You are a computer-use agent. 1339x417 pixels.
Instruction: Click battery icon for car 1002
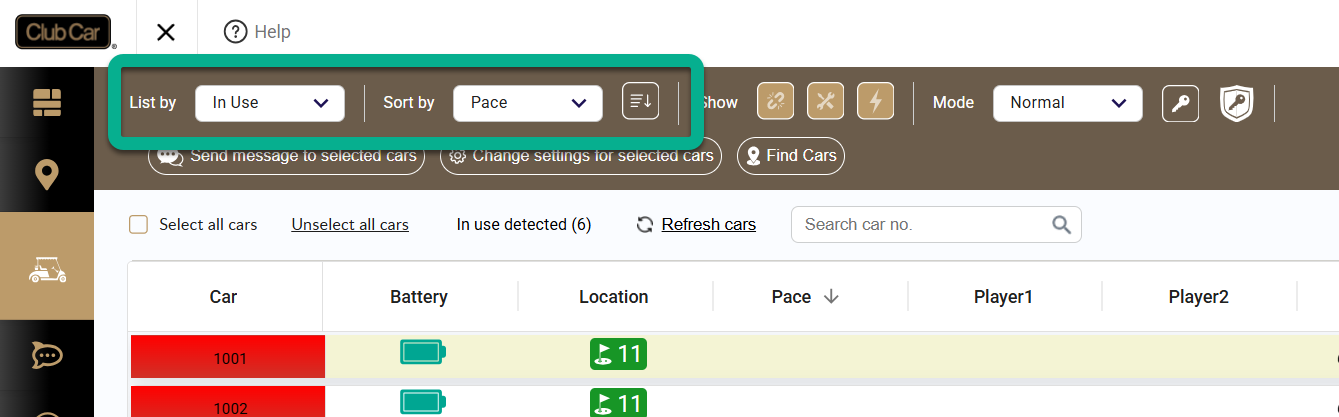coord(423,402)
